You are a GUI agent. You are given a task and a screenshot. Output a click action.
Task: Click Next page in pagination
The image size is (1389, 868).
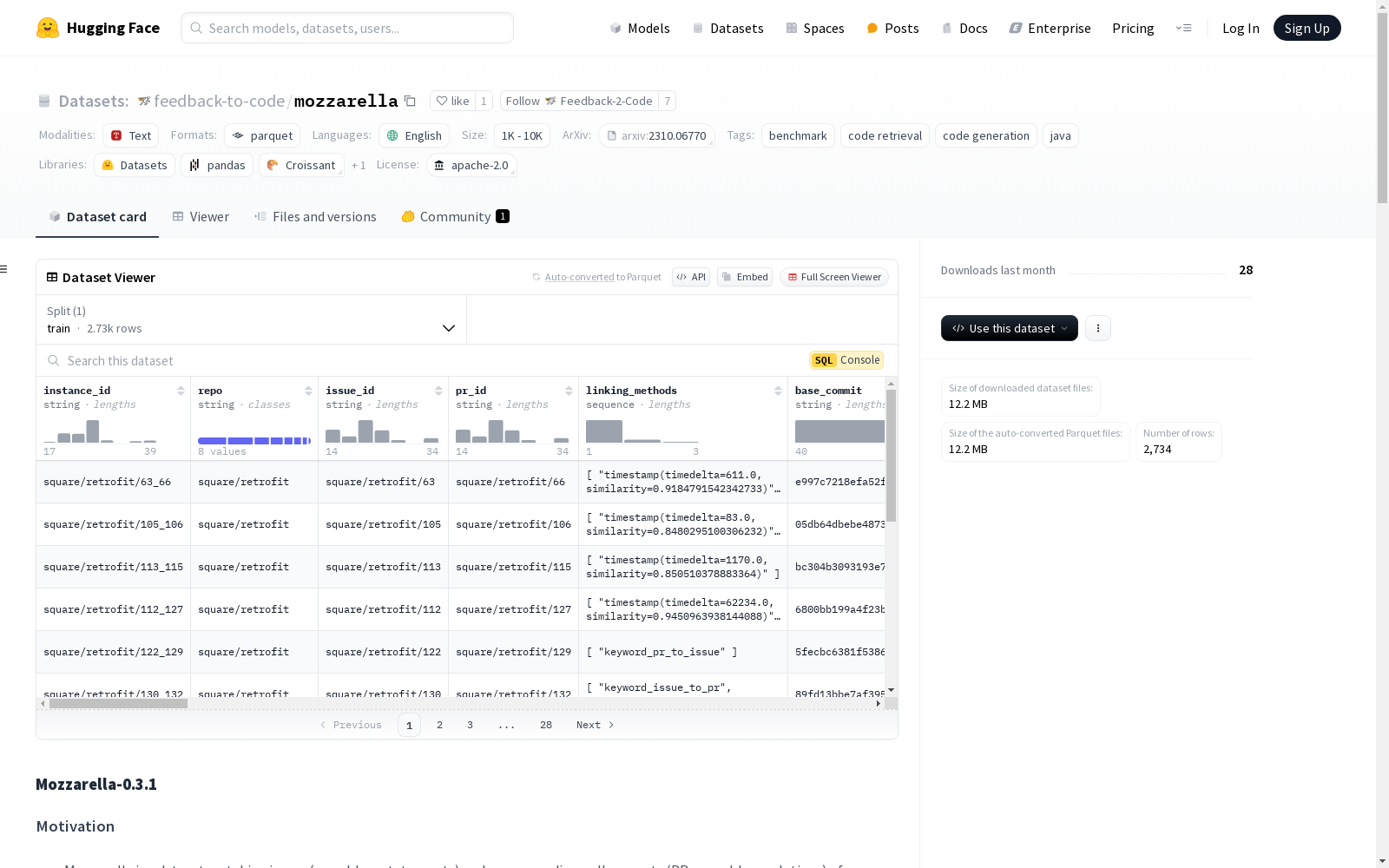point(595,725)
